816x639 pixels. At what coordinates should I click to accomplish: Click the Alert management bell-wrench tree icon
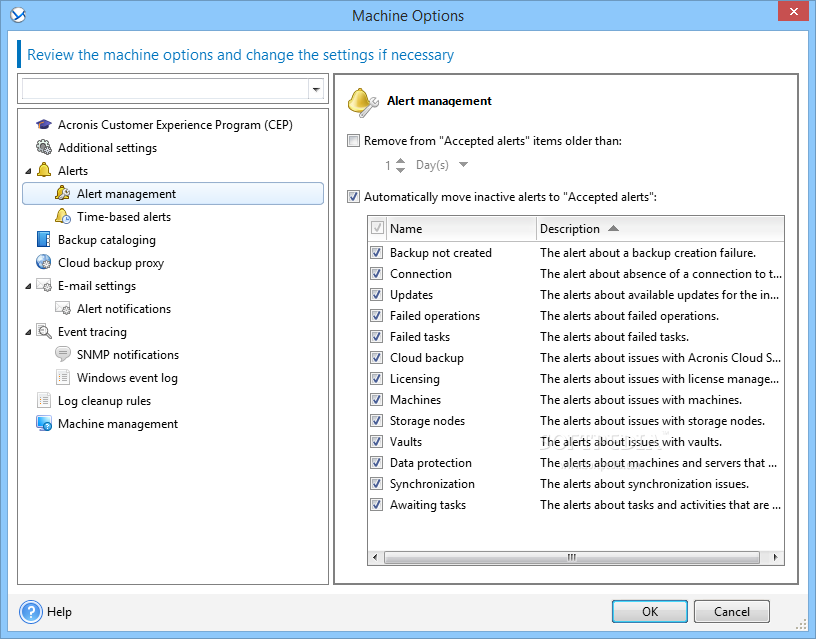coord(62,193)
